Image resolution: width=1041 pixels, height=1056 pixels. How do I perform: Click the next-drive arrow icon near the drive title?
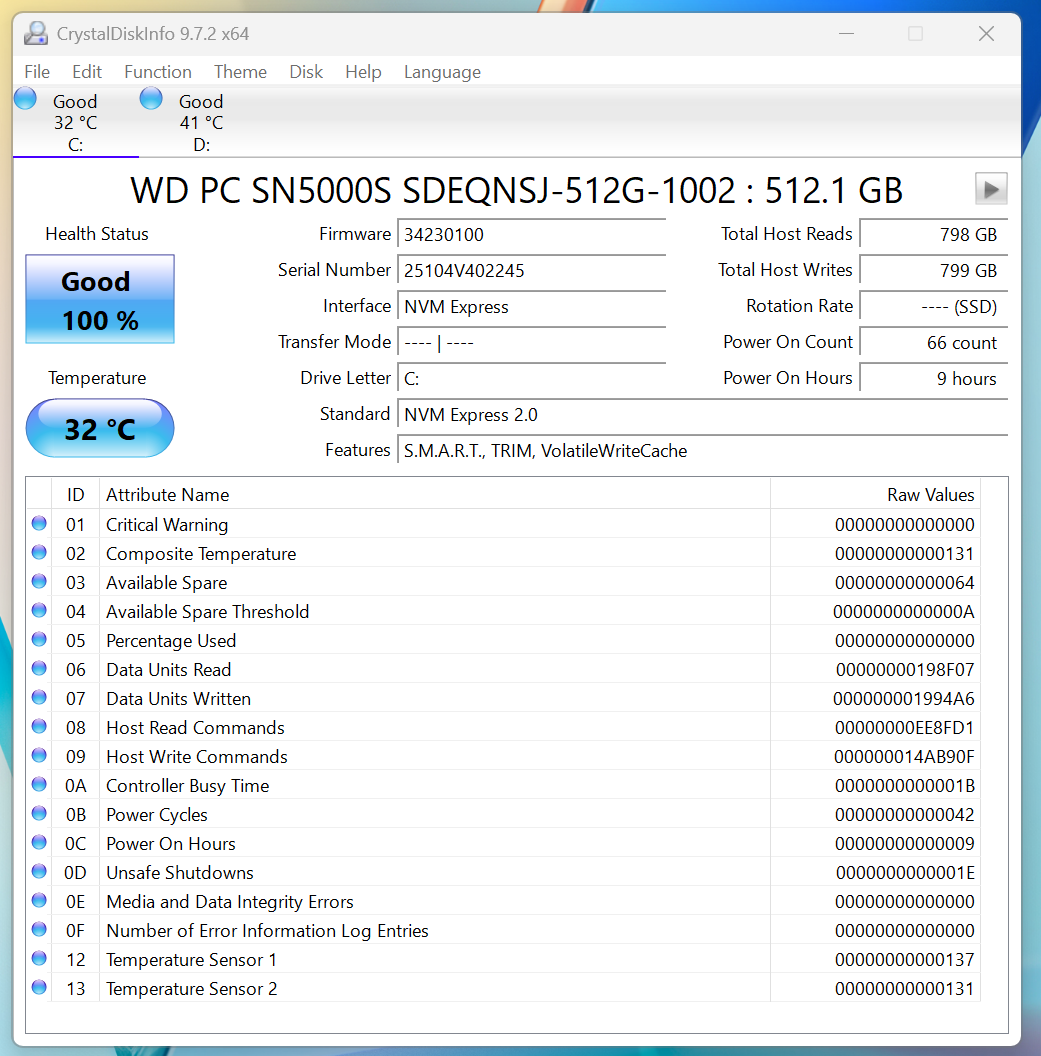click(x=990, y=188)
